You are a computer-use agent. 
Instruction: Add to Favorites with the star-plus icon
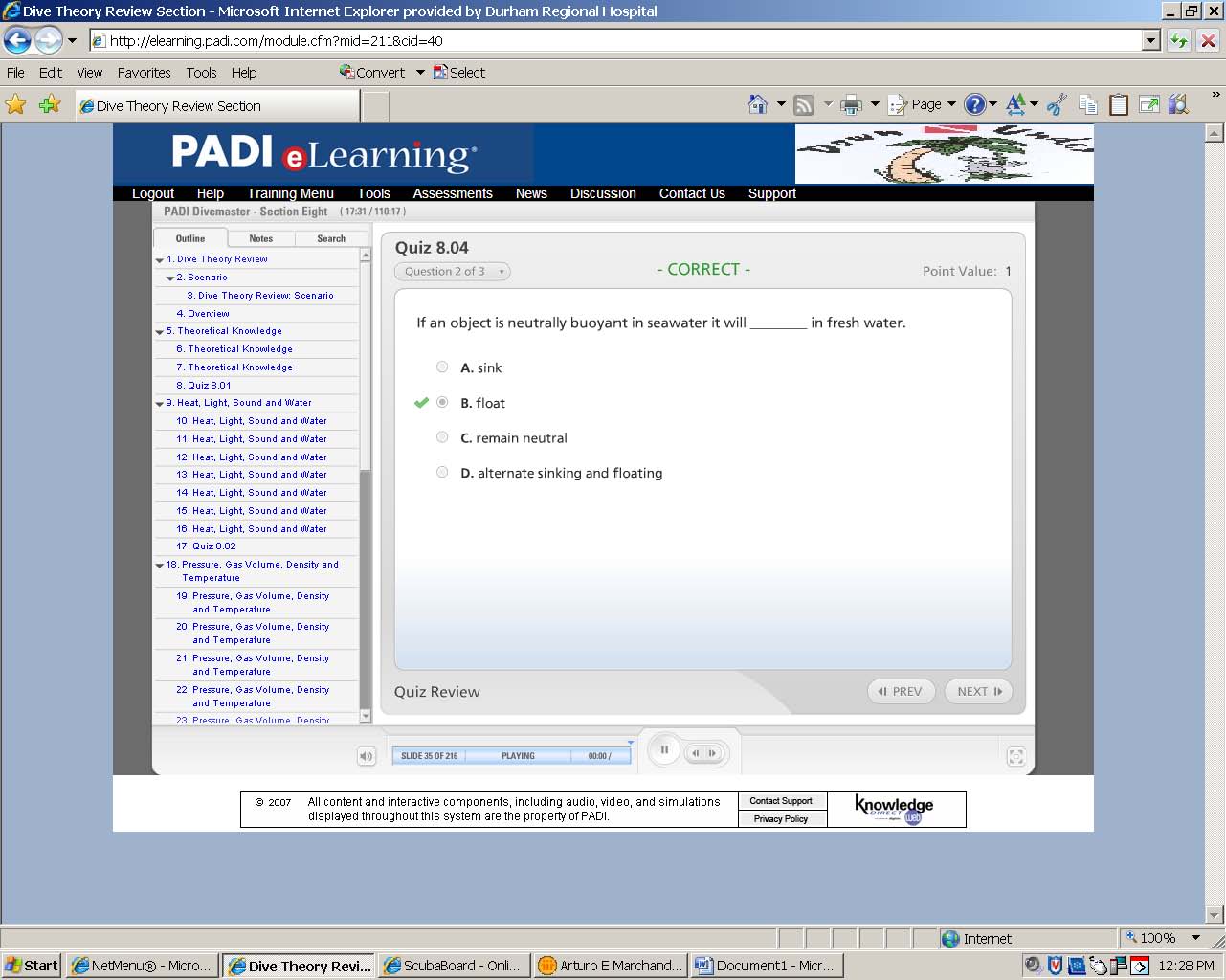[x=50, y=104]
